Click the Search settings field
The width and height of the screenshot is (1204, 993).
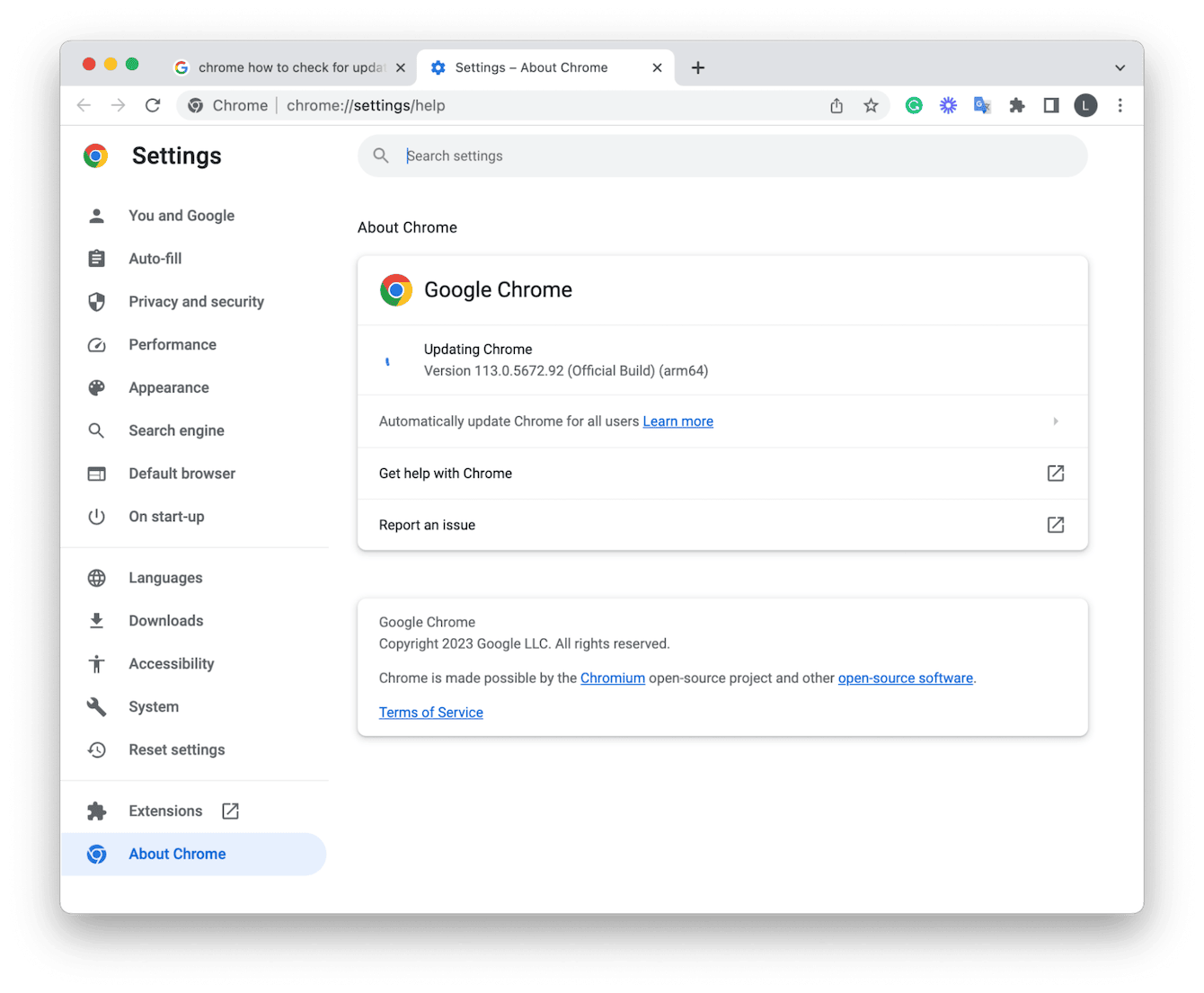pyautogui.click(x=629, y=155)
